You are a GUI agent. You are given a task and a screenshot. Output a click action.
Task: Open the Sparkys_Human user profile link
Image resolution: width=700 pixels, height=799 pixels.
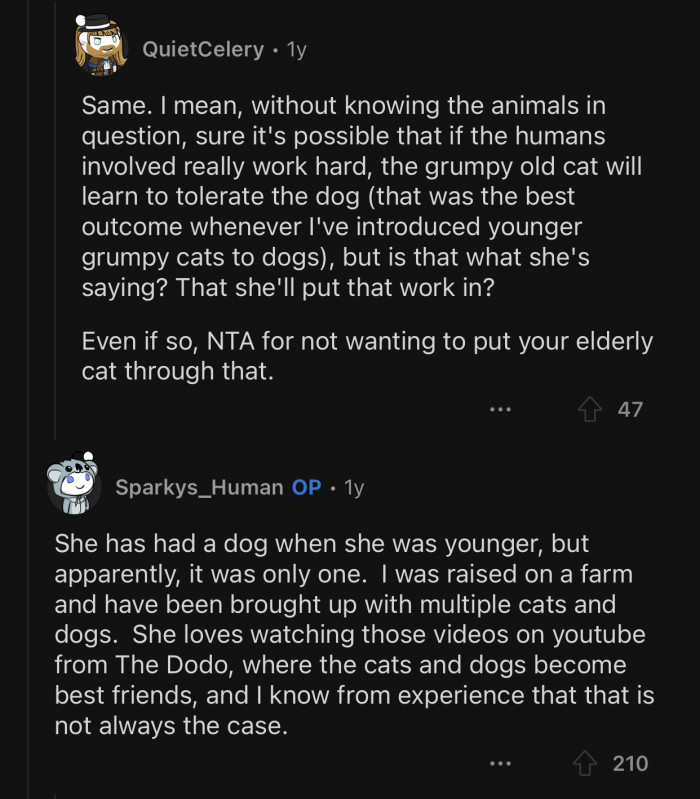point(199,488)
